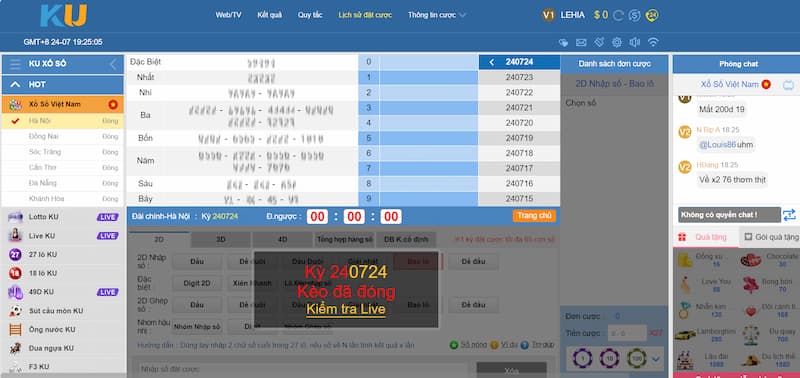The width and height of the screenshot is (800, 378).
Task: Select Xổ Số Việt Nam category
Action: point(63,105)
